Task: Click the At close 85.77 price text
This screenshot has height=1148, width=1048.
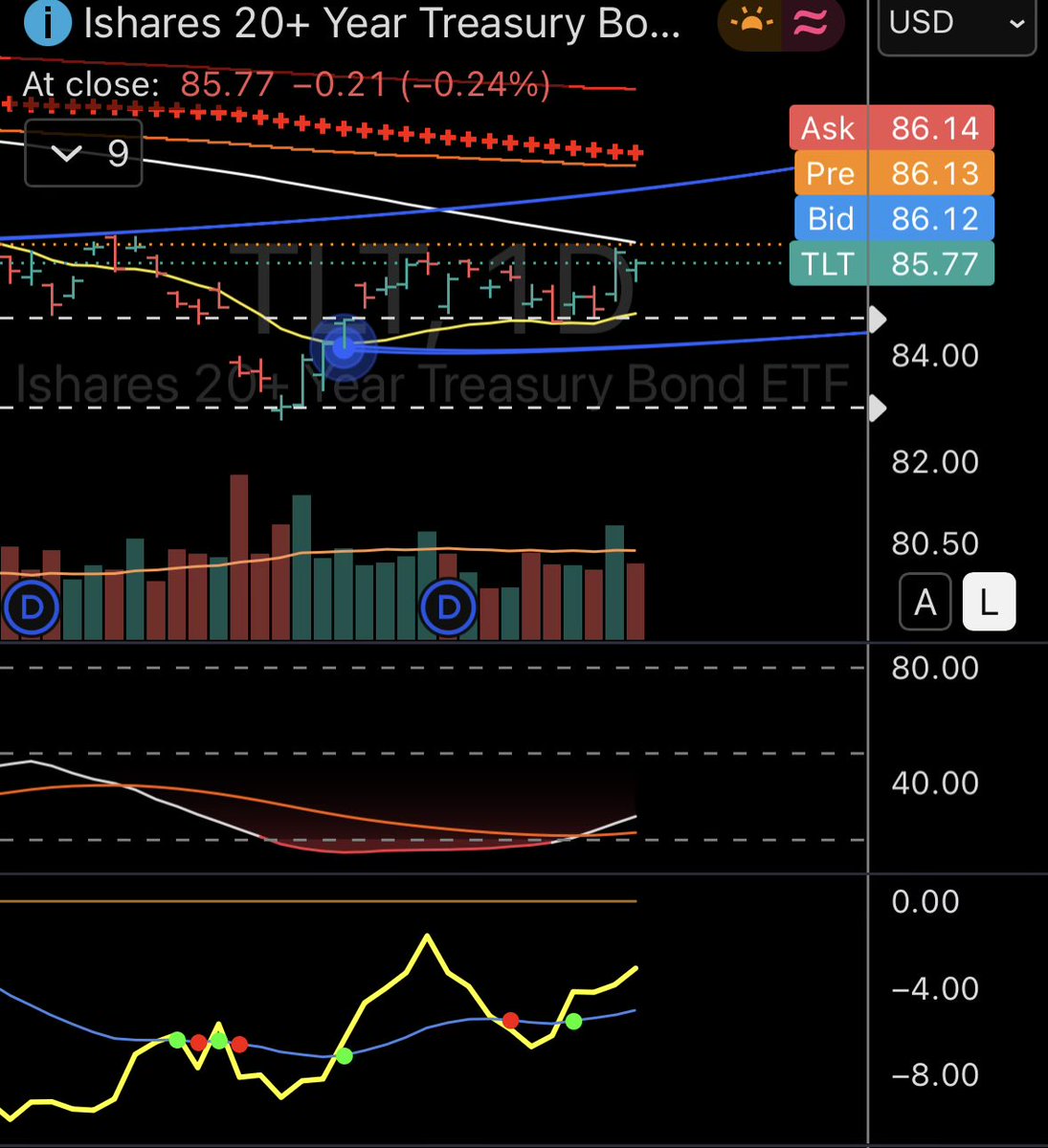Action: coord(148,84)
